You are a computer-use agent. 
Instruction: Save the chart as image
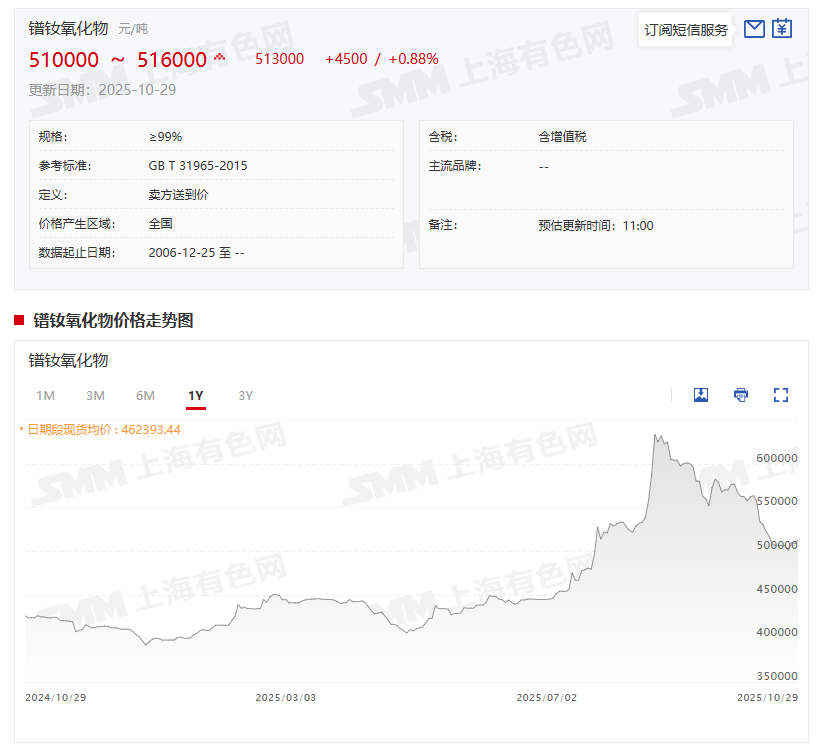pyautogui.click(x=701, y=395)
